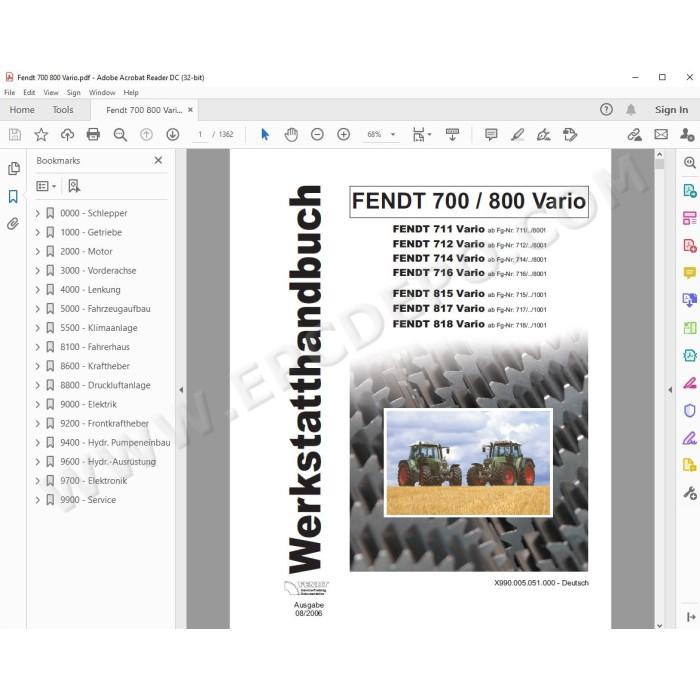Select the arrow selection tool
This screenshot has height=700, width=700.
(x=265, y=134)
